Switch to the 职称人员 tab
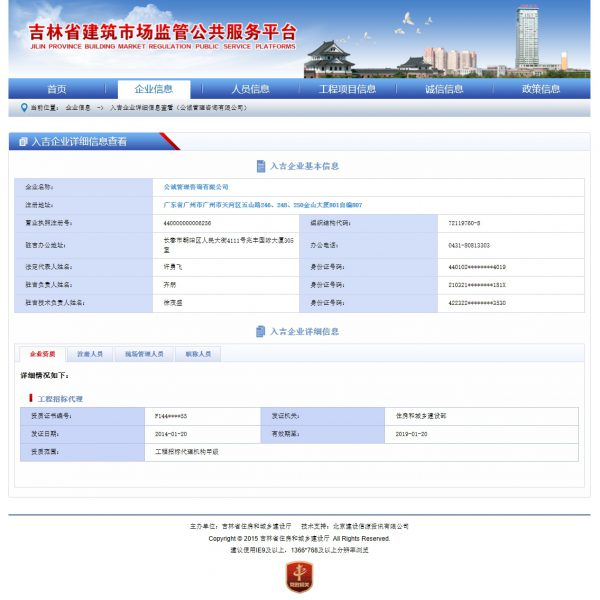Viewport: 600px width, 600px height. tap(198, 354)
